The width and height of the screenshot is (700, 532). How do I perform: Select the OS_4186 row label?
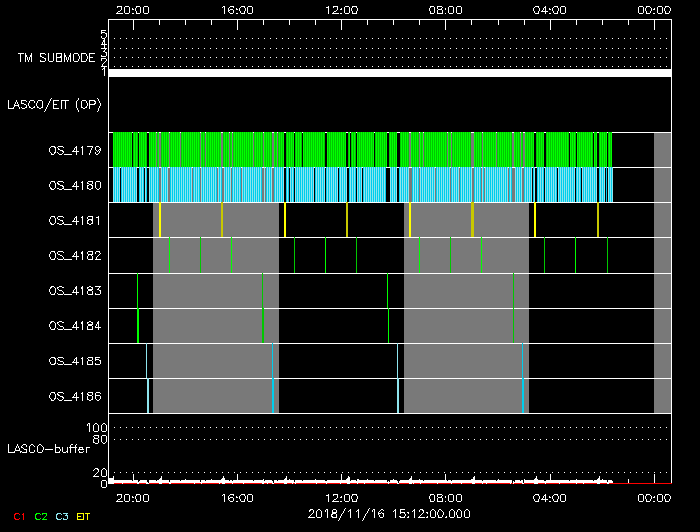tap(75, 396)
